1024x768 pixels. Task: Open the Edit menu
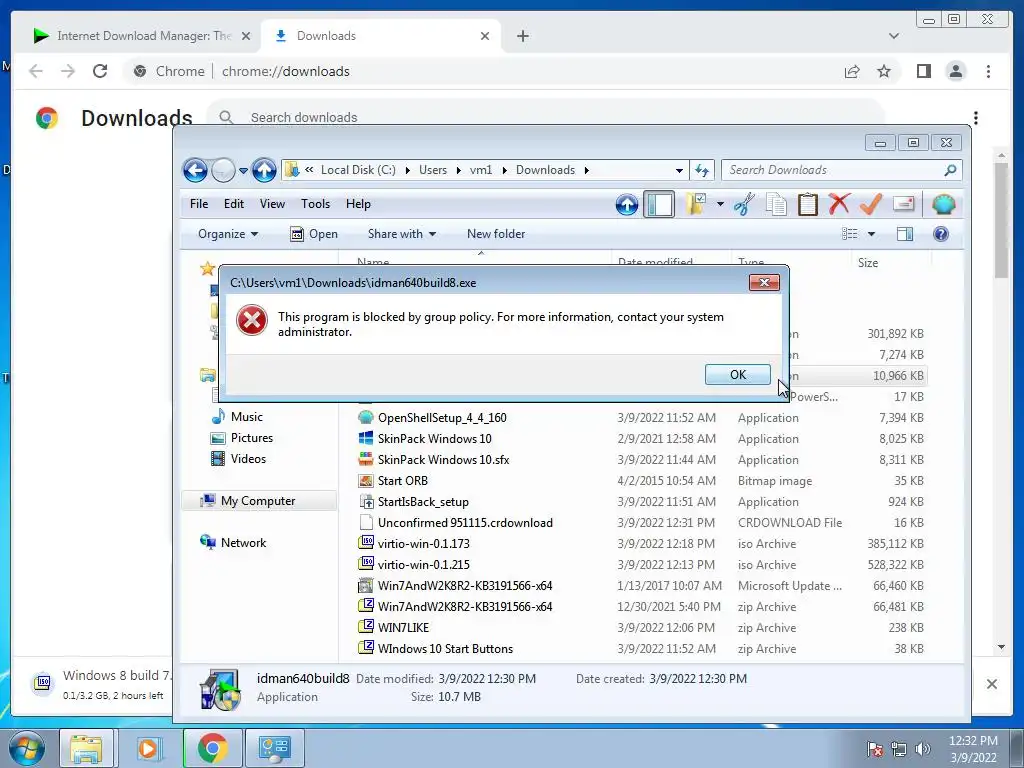(234, 204)
